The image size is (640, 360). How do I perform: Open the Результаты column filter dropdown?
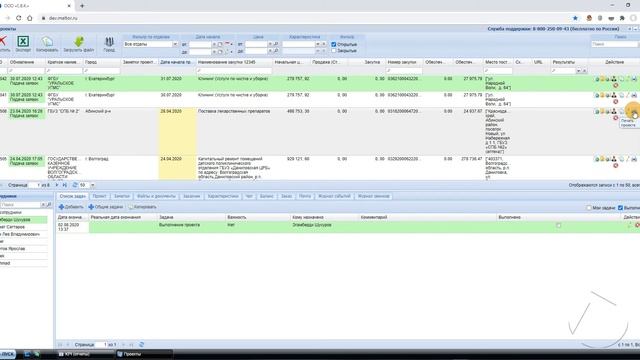(578, 71)
